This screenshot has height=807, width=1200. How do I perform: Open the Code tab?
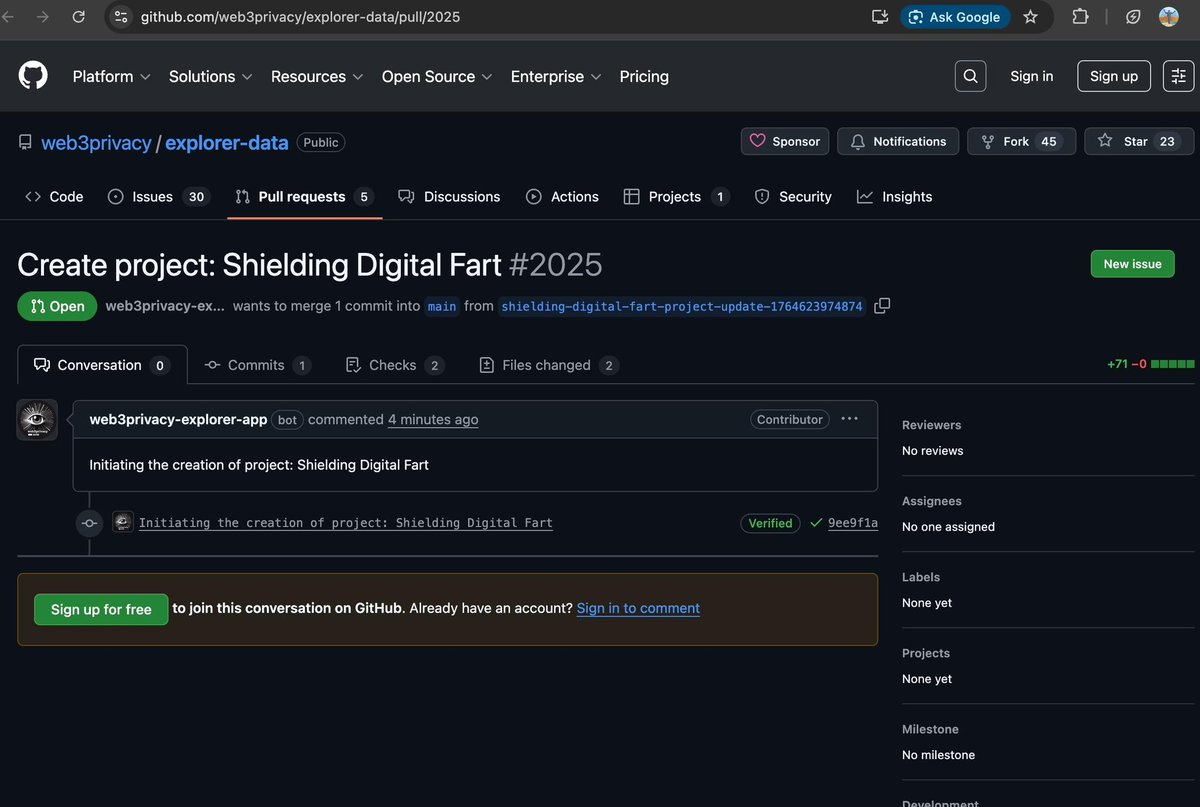click(x=54, y=197)
